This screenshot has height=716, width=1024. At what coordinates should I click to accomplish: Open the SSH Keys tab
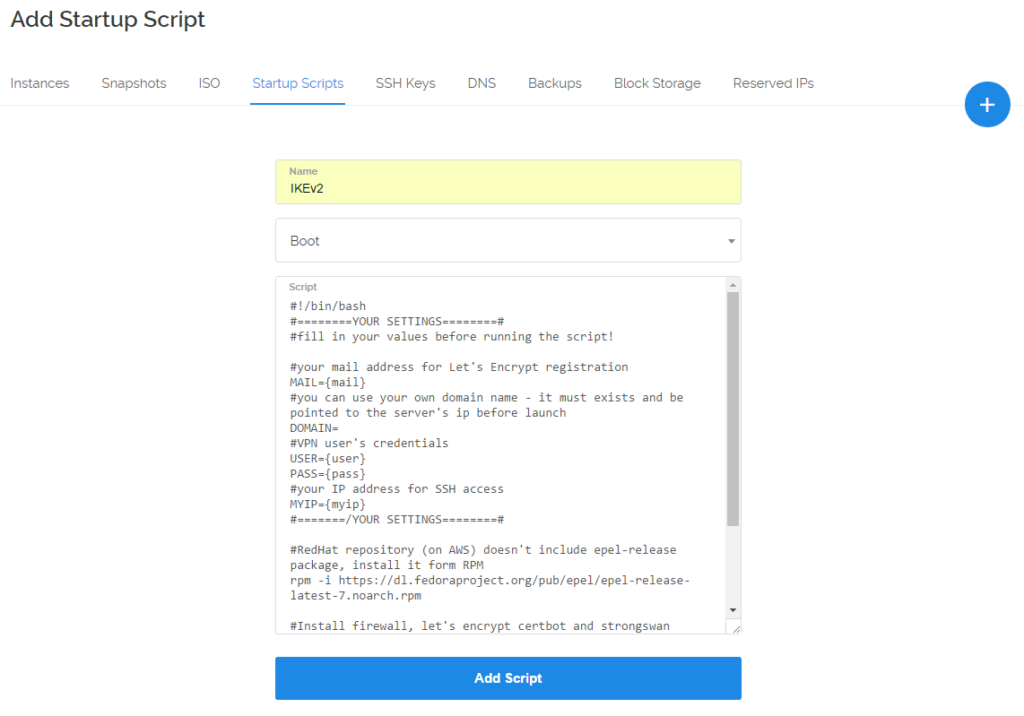click(x=405, y=84)
